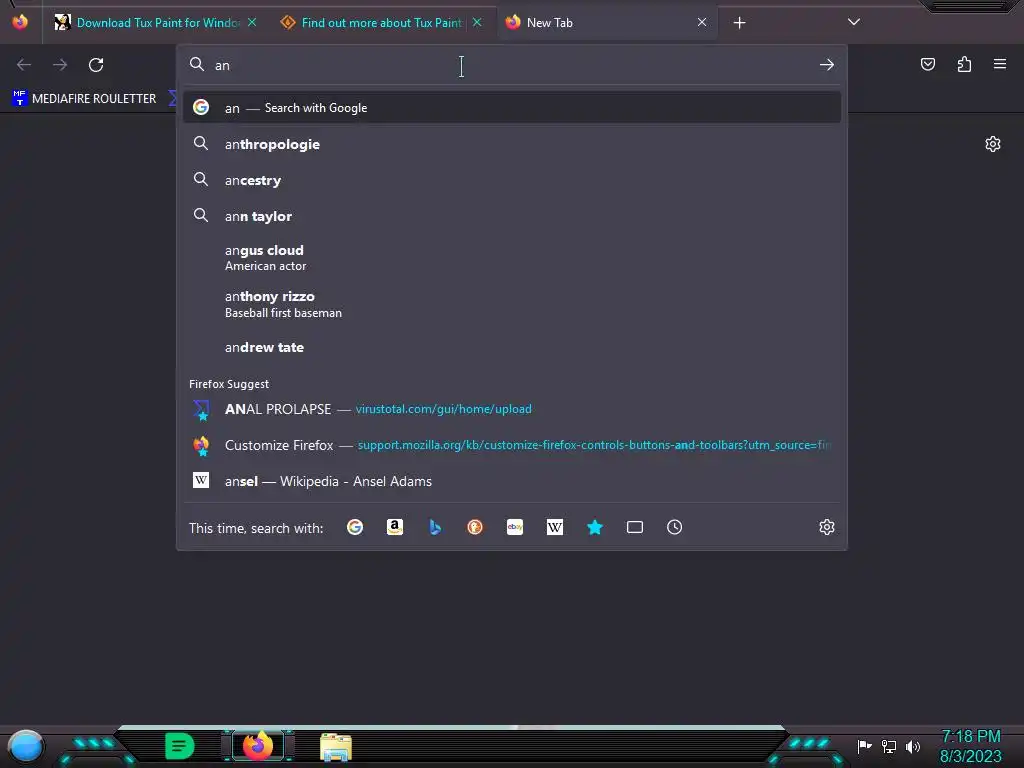1024x768 pixels.
Task: Click the Go arrow in address bar
Action: point(827,65)
